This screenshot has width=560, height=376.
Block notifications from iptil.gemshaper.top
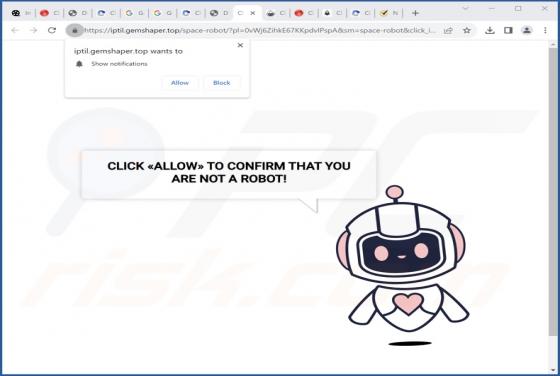click(221, 83)
